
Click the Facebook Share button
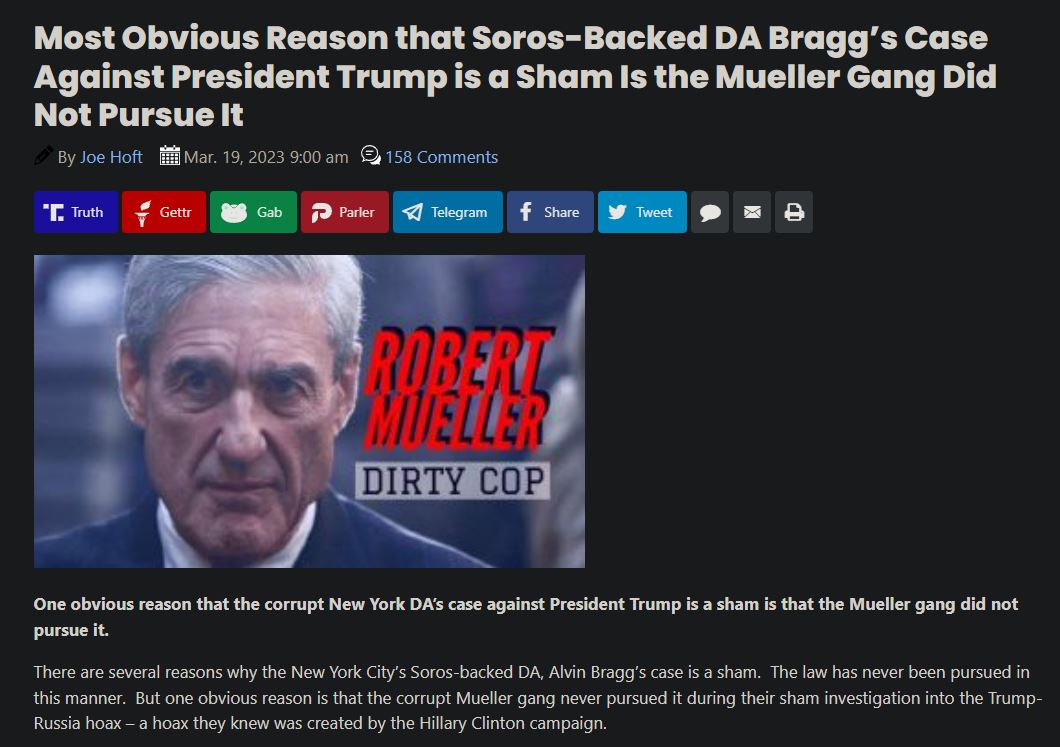coord(550,212)
